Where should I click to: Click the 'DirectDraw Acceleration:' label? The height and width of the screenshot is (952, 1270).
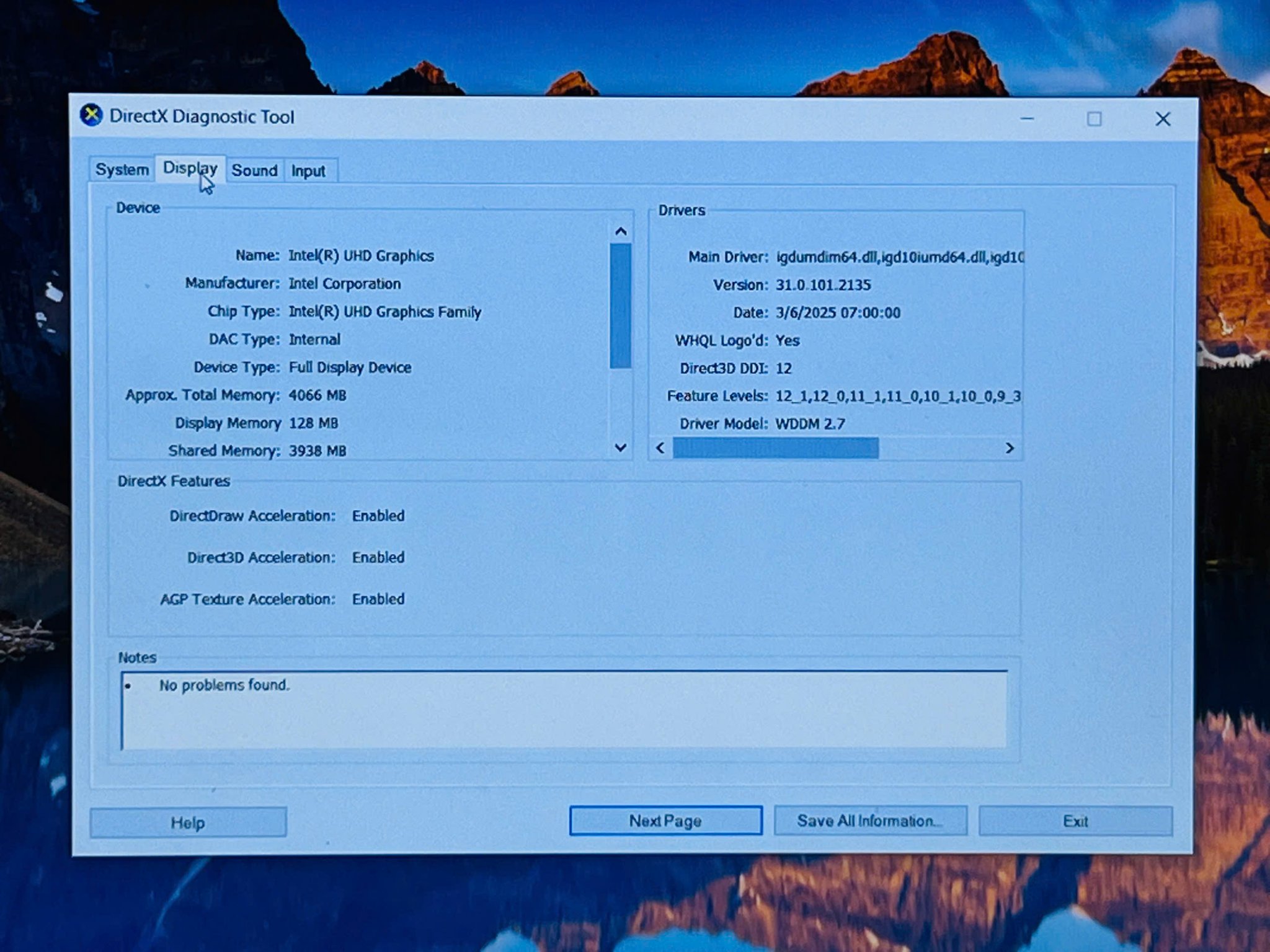(x=252, y=516)
